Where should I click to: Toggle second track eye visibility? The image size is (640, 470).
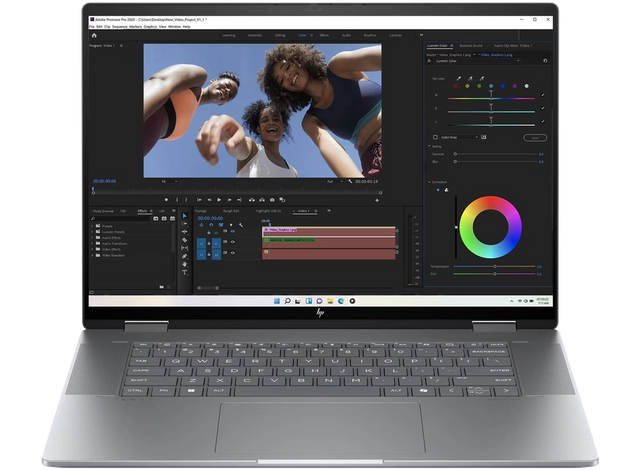(x=233, y=242)
